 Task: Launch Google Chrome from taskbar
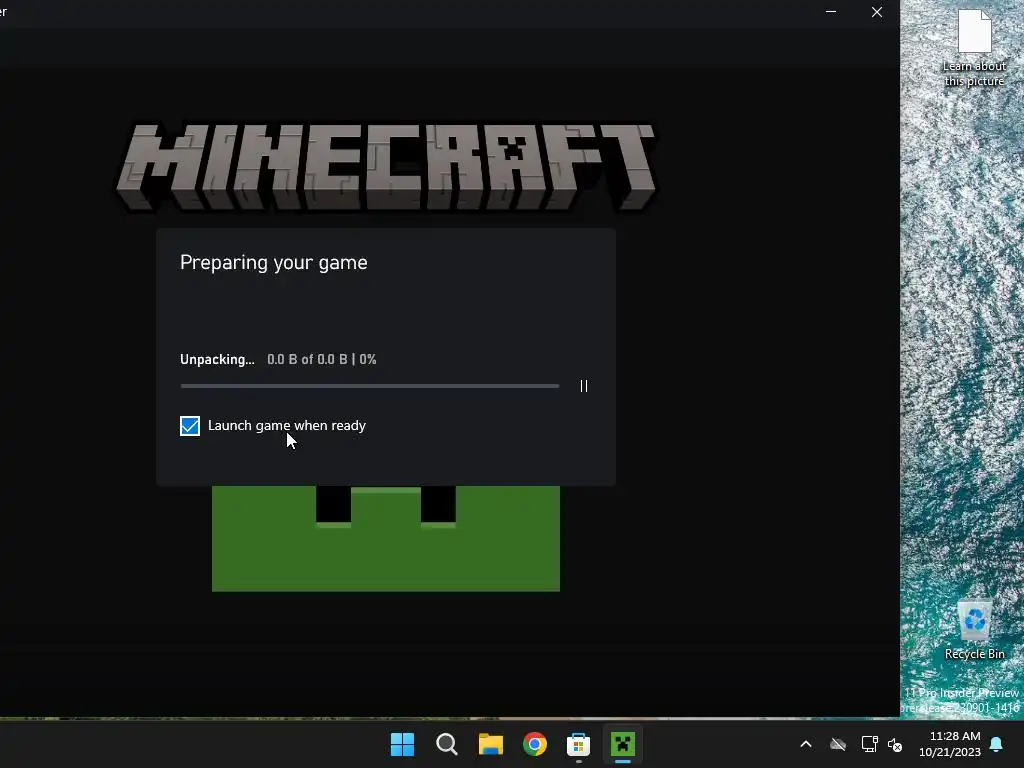click(535, 744)
